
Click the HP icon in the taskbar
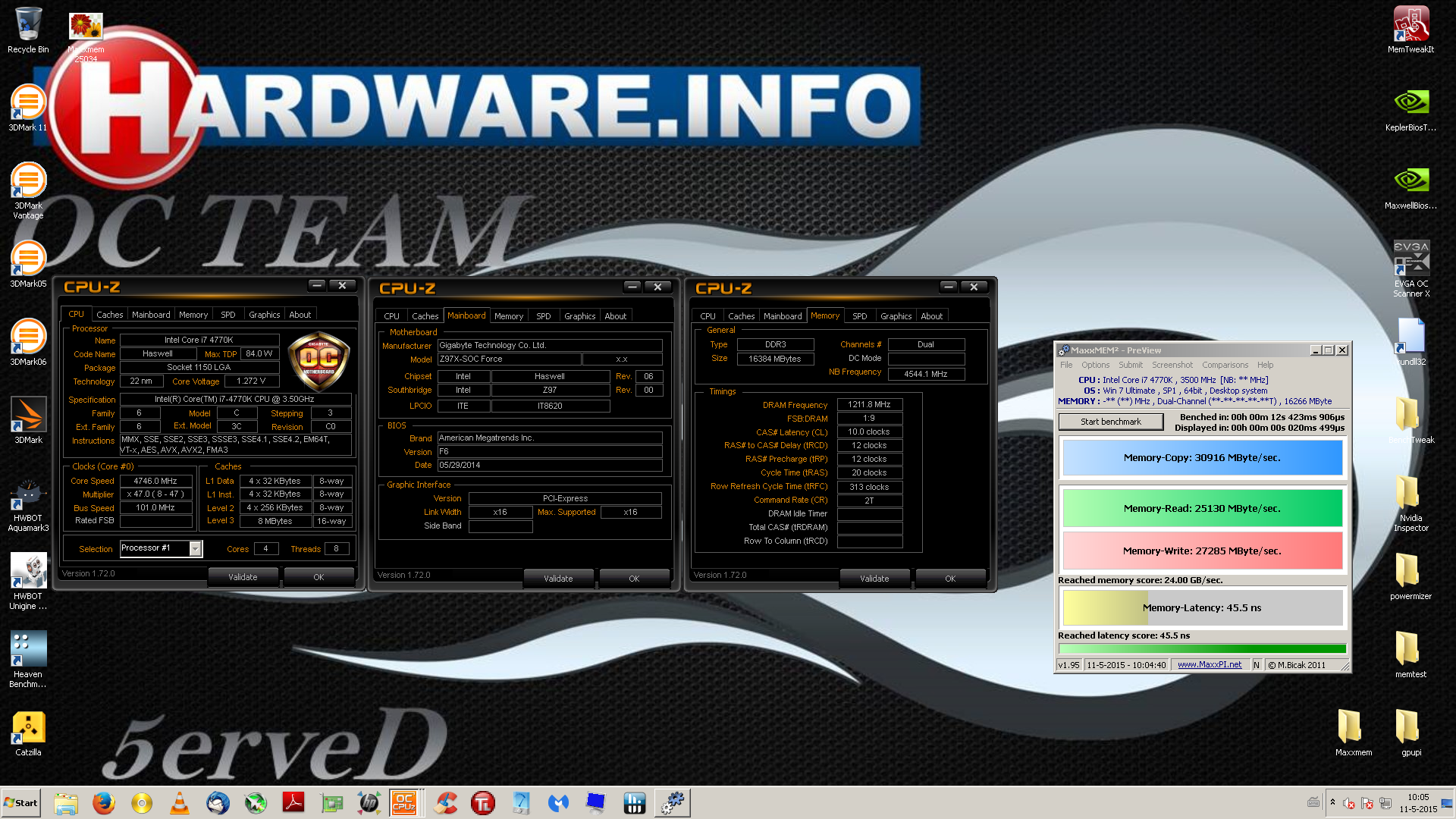pos(369,802)
